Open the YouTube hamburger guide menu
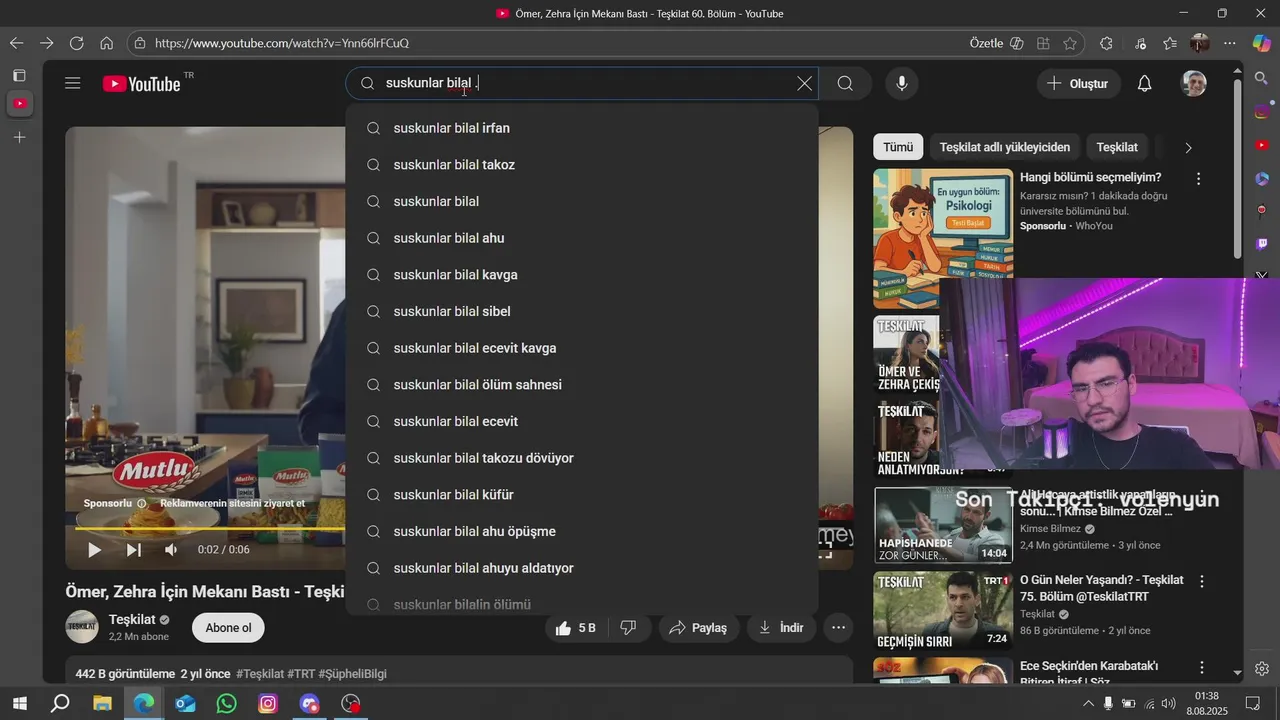The height and width of the screenshot is (720, 1280). pos(72,83)
